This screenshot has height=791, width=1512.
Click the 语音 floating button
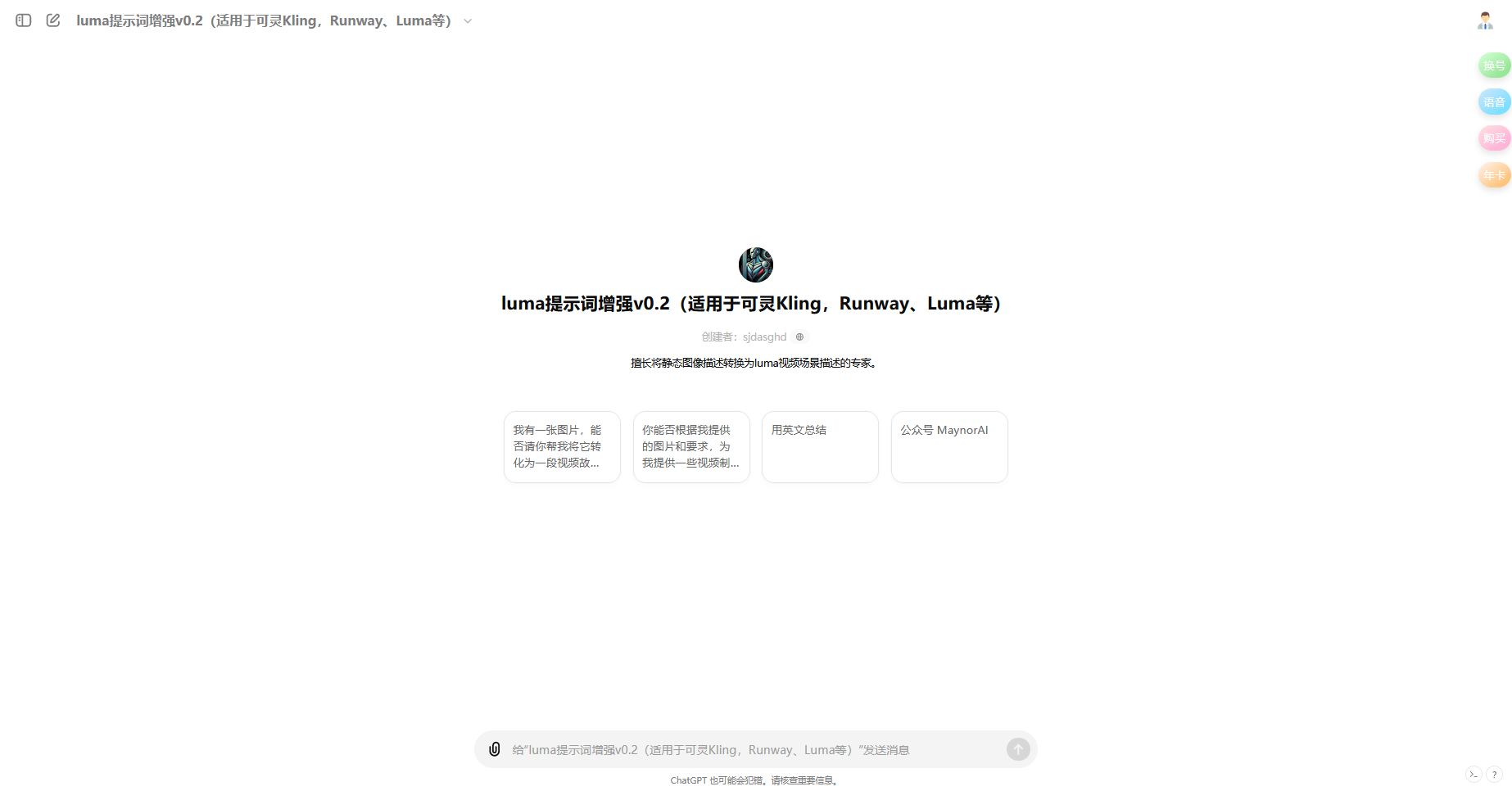tap(1494, 102)
